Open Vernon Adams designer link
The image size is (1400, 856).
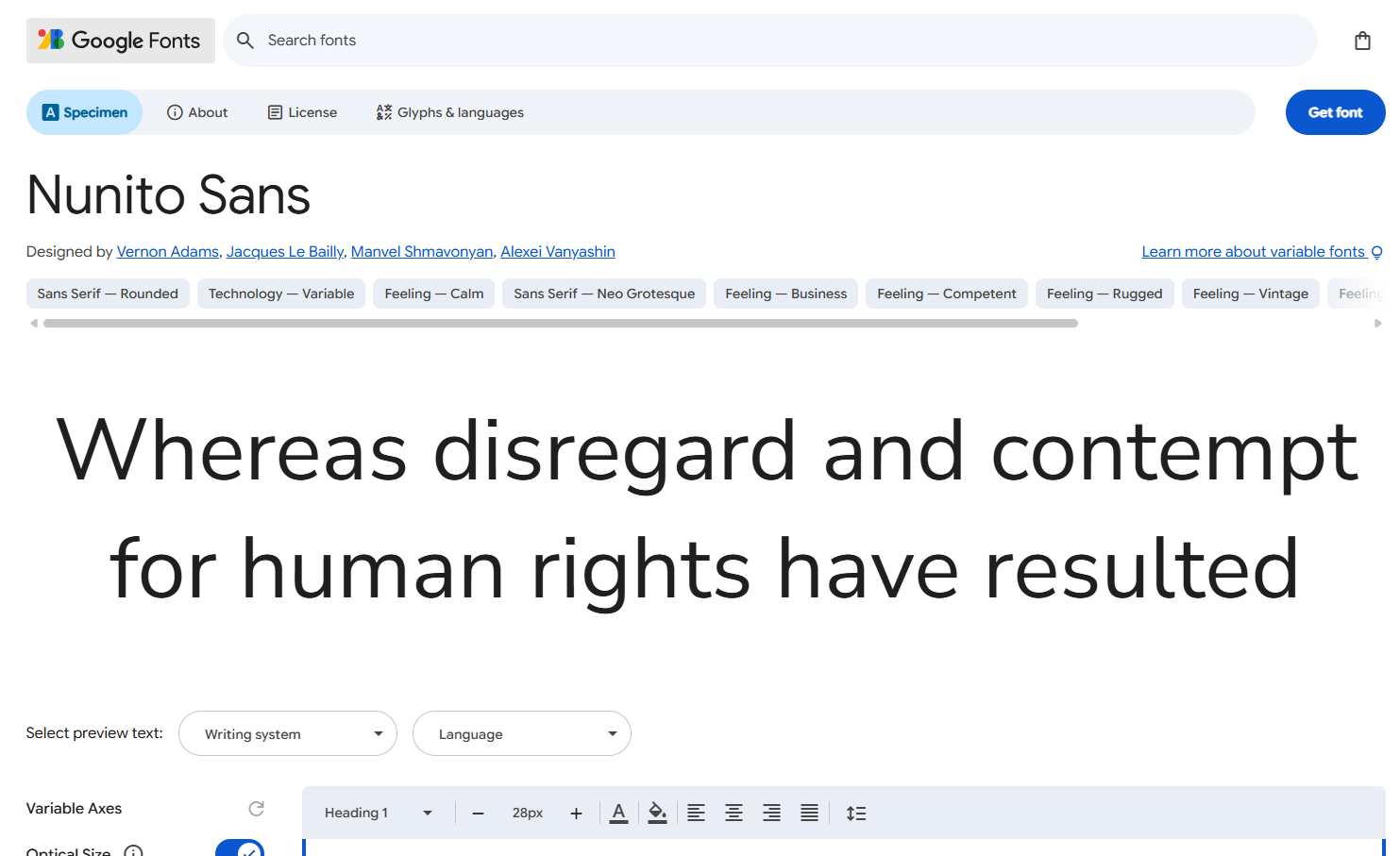point(168,251)
